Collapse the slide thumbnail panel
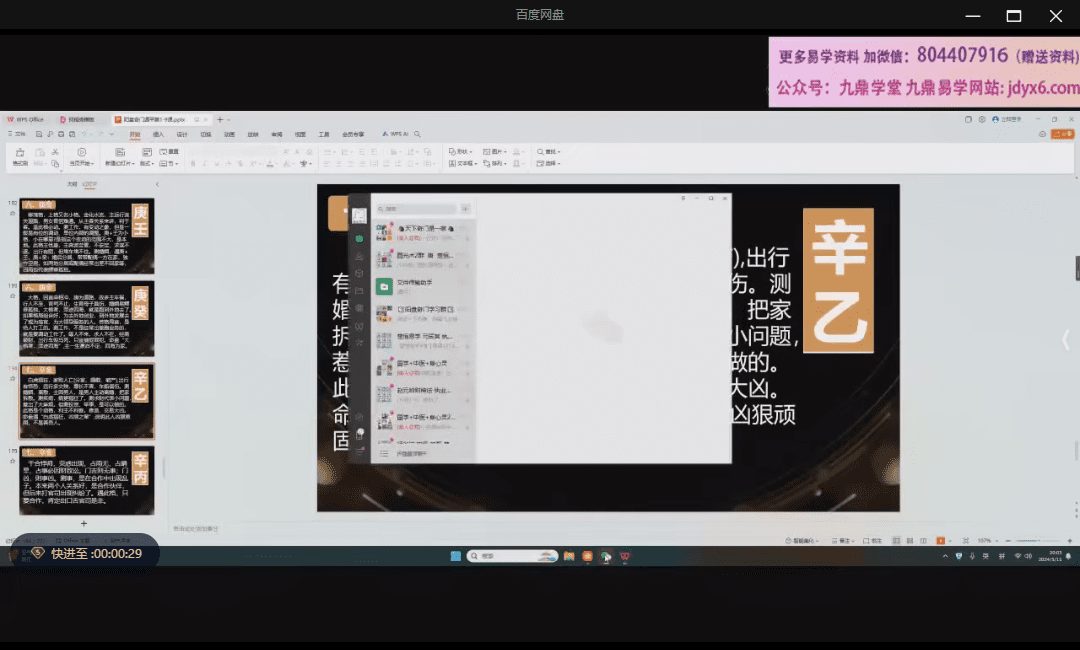Image resolution: width=1080 pixels, height=650 pixels. [157, 184]
